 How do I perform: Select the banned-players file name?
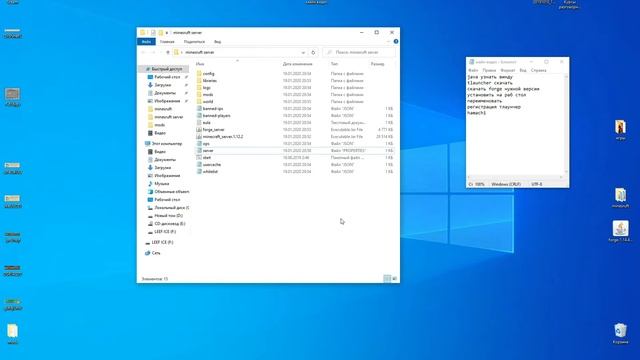(217, 116)
